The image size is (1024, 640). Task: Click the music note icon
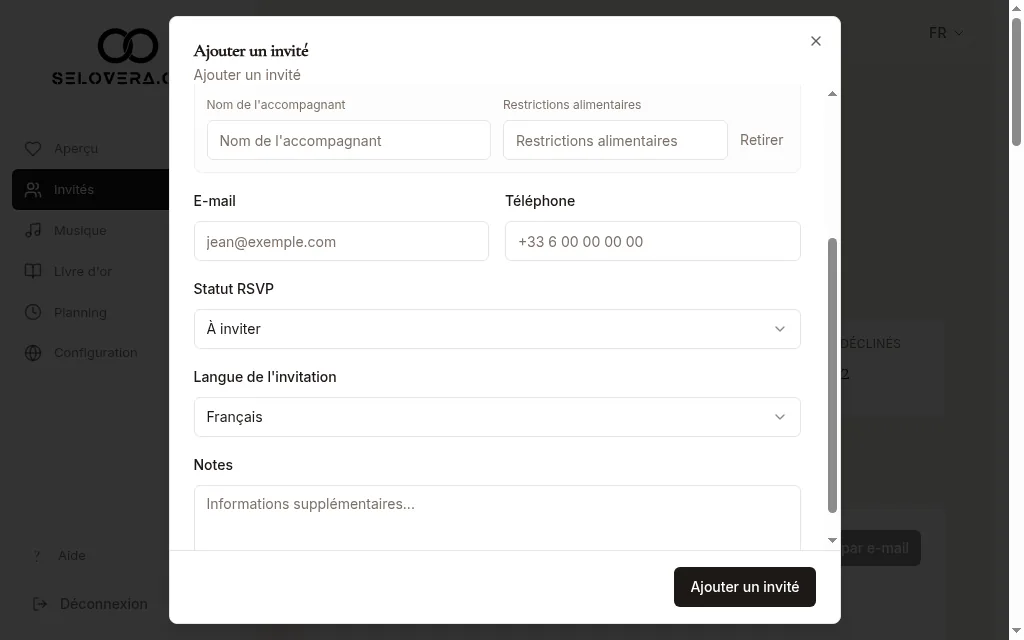pos(33,231)
